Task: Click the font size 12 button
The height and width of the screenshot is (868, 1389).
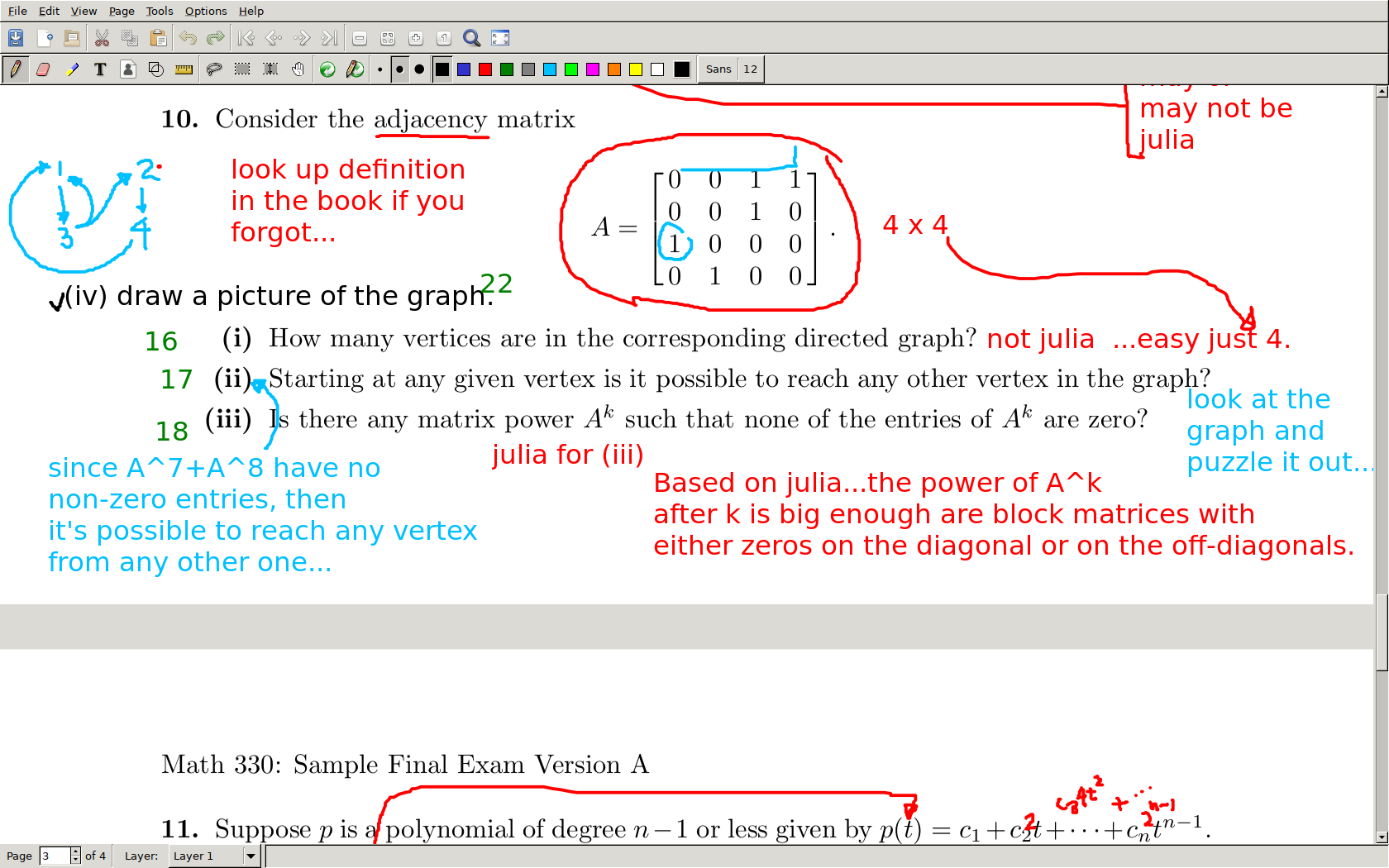Action: tap(750, 69)
